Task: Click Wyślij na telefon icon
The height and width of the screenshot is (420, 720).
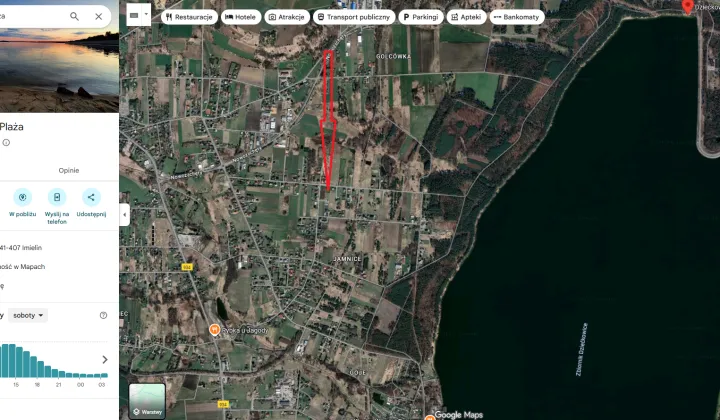Action: [x=57, y=197]
